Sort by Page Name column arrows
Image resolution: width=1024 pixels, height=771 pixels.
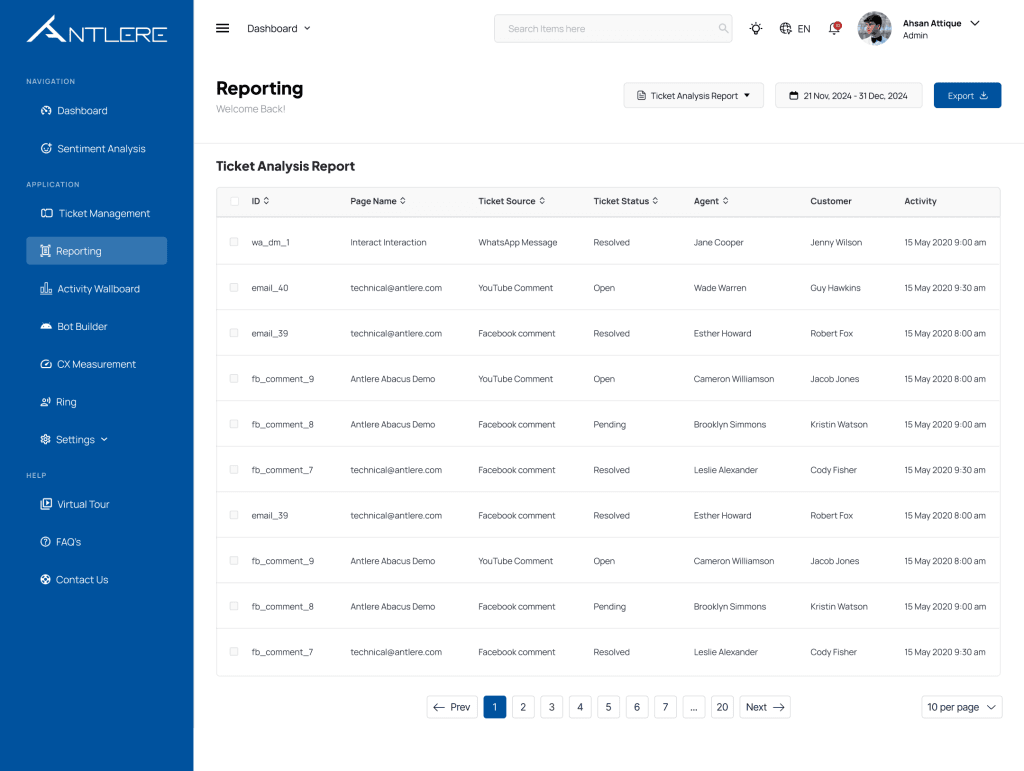click(x=403, y=200)
